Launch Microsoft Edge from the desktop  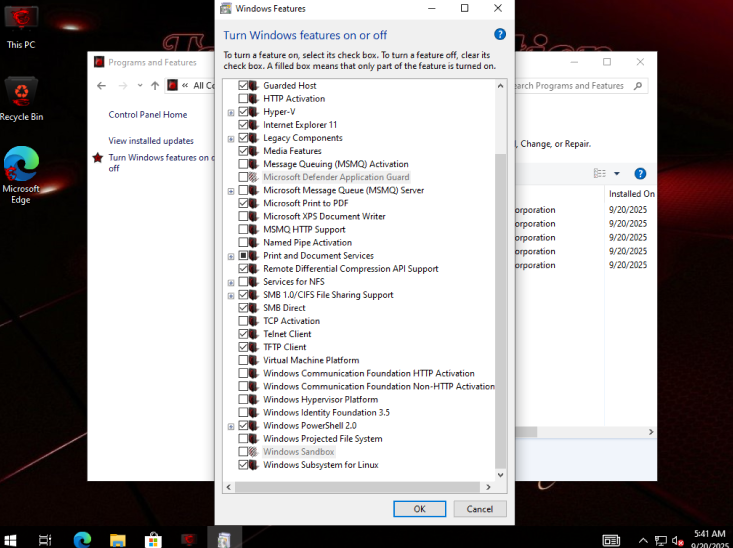[21, 175]
